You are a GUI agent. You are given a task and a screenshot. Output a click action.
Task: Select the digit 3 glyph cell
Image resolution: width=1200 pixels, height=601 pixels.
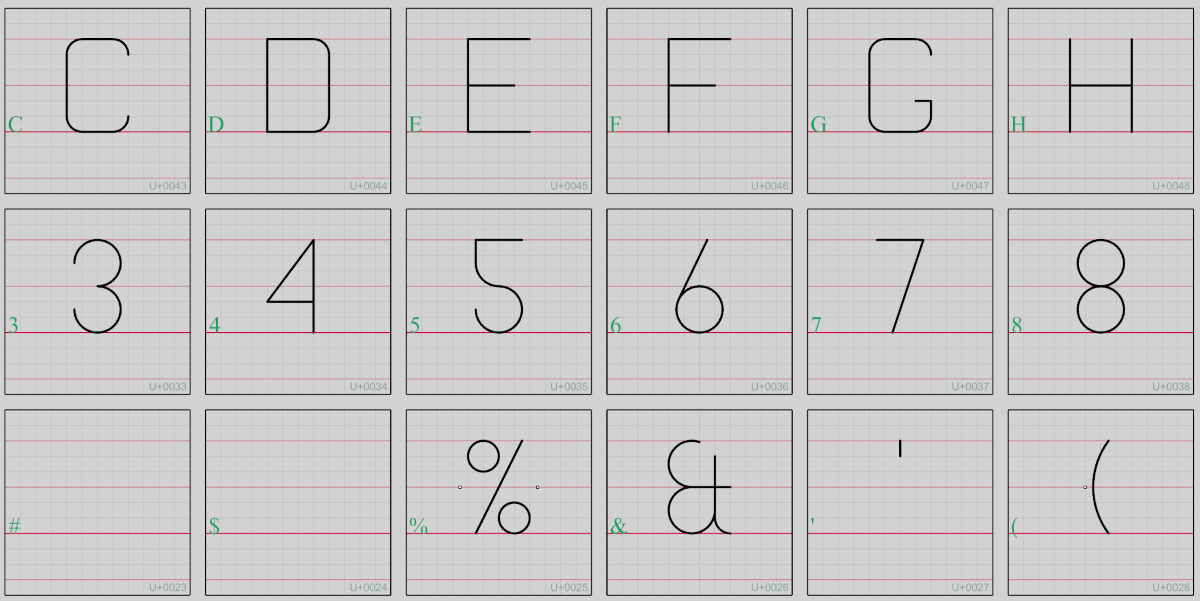coord(97,302)
